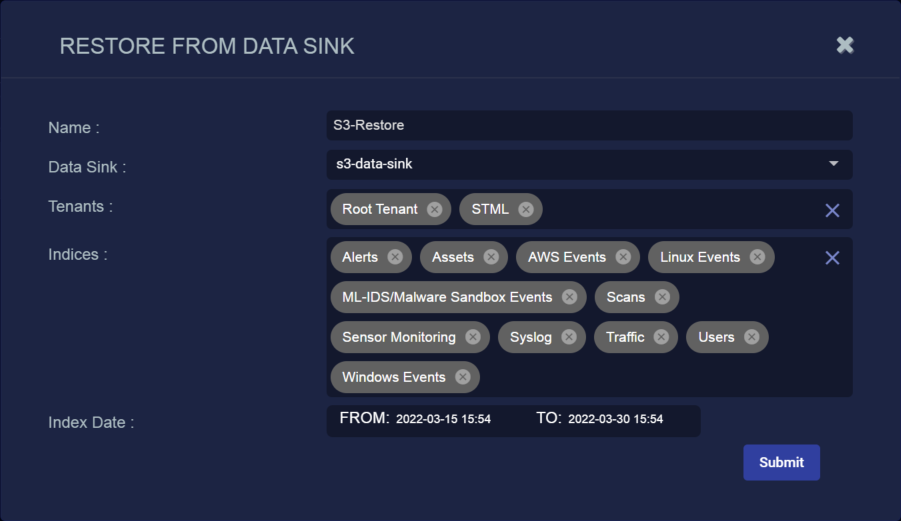Click the Name input field
901x521 pixels.
[590, 125]
